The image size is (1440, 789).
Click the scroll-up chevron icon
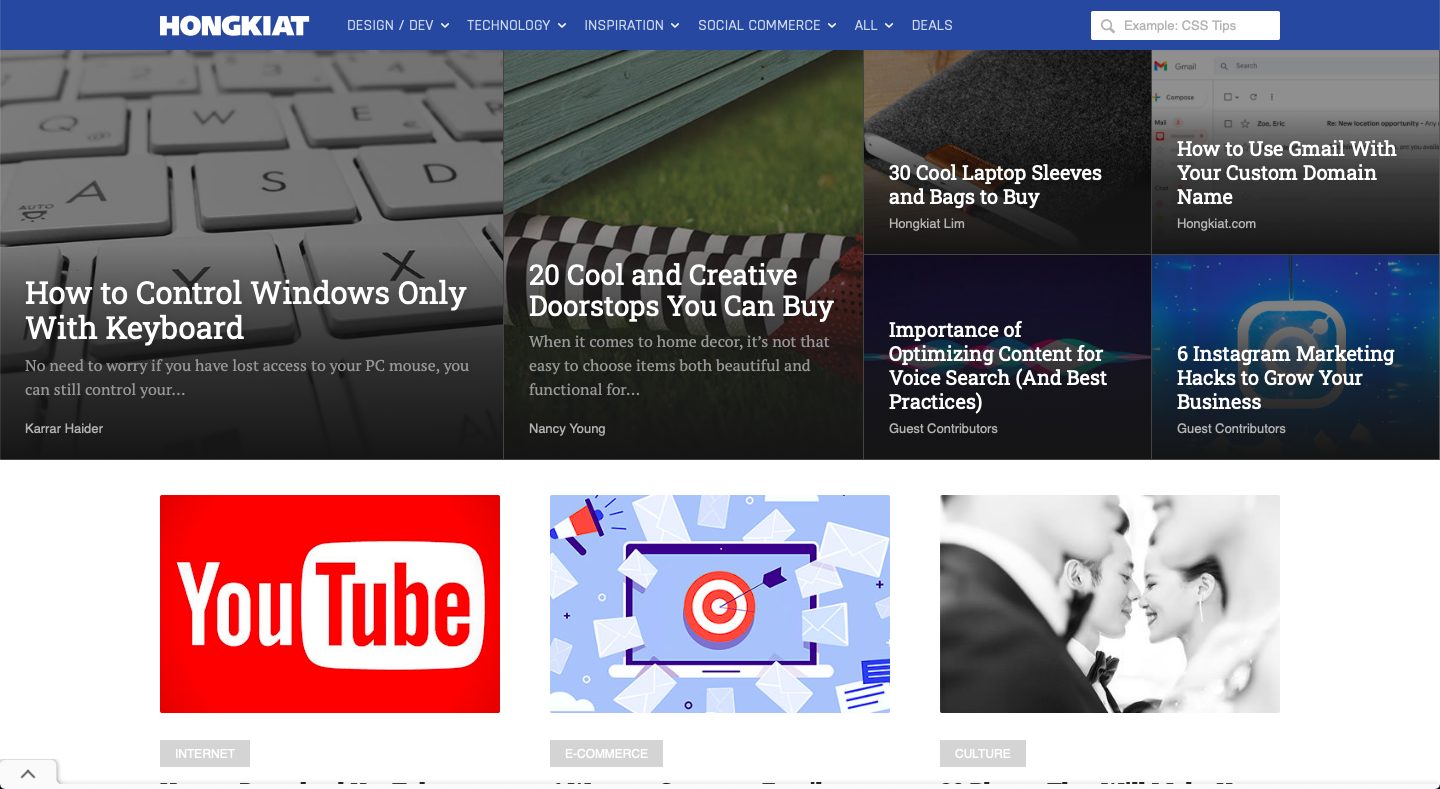click(28, 774)
